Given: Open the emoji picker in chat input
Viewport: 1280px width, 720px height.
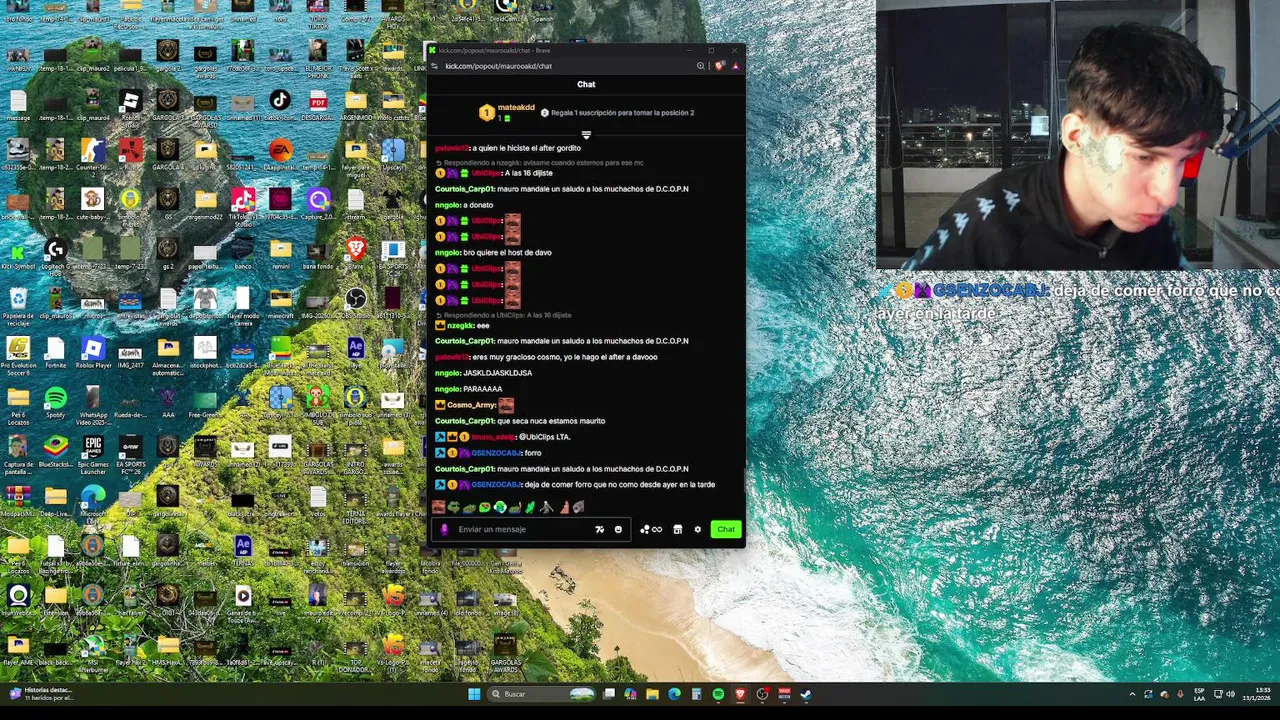Looking at the screenshot, I should point(618,529).
